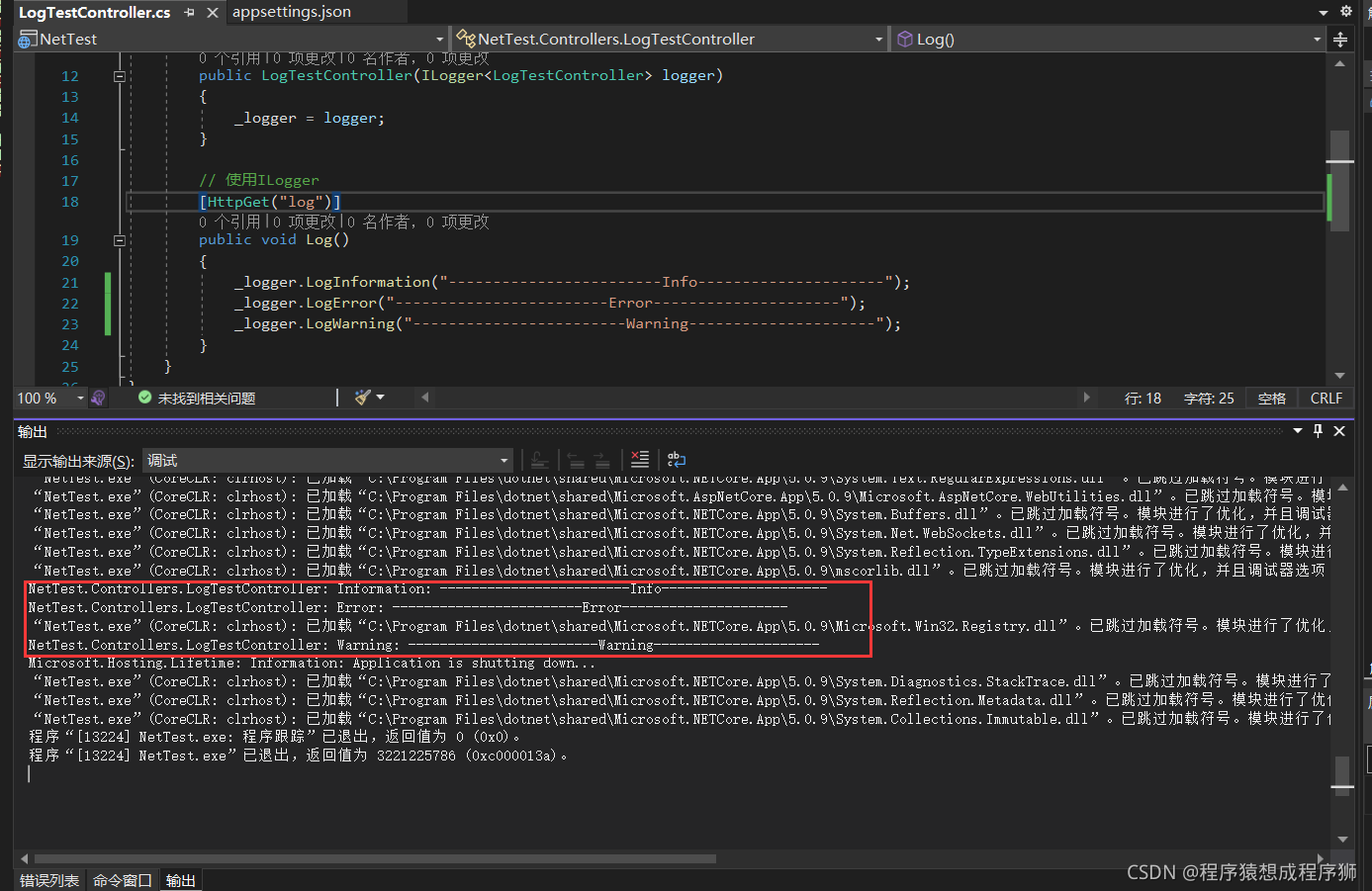The width and height of the screenshot is (1372, 891).
Task: Click the go to next message icon
Action: click(601, 460)
